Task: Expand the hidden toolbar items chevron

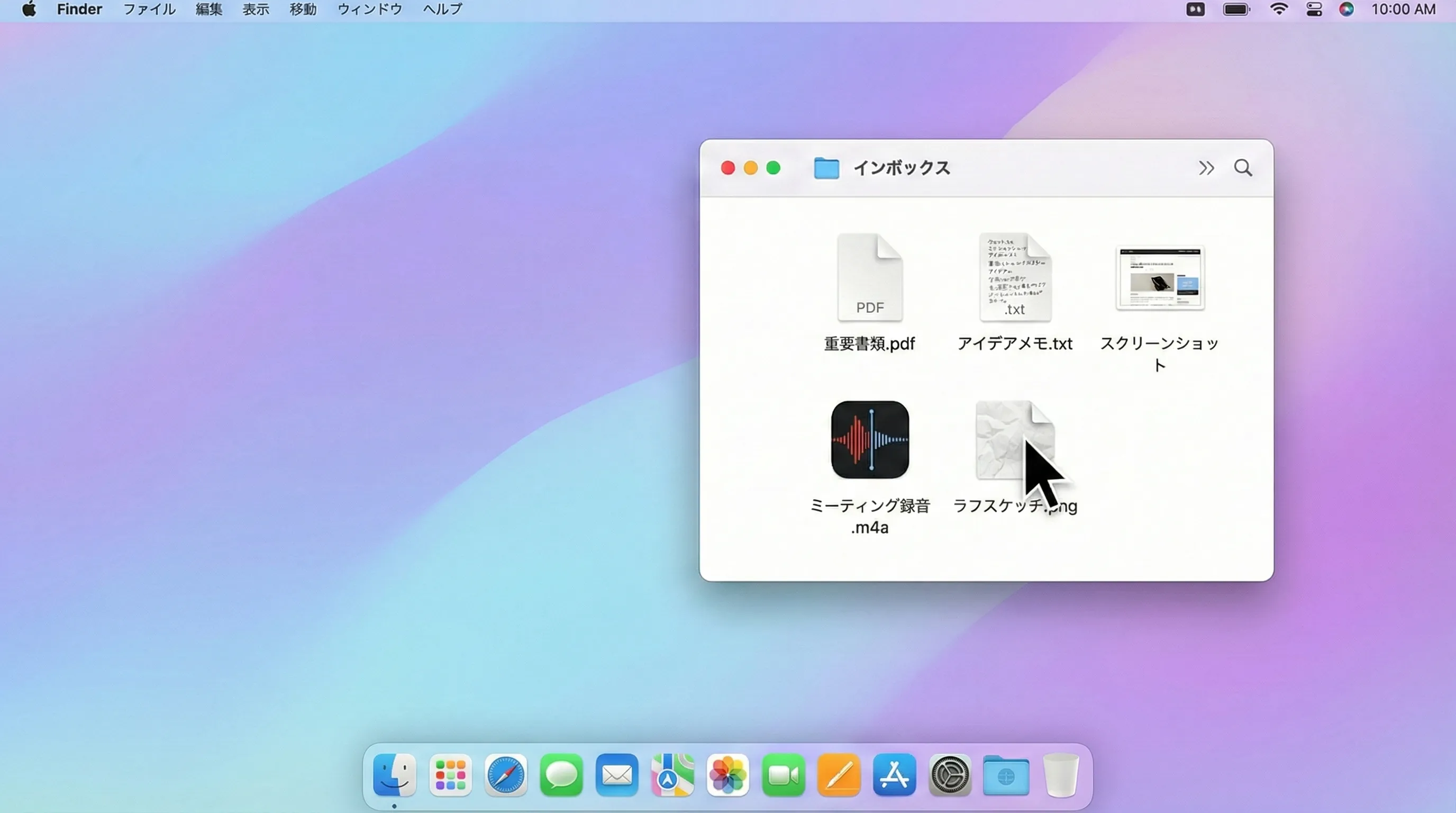Action: point(1207,168)
